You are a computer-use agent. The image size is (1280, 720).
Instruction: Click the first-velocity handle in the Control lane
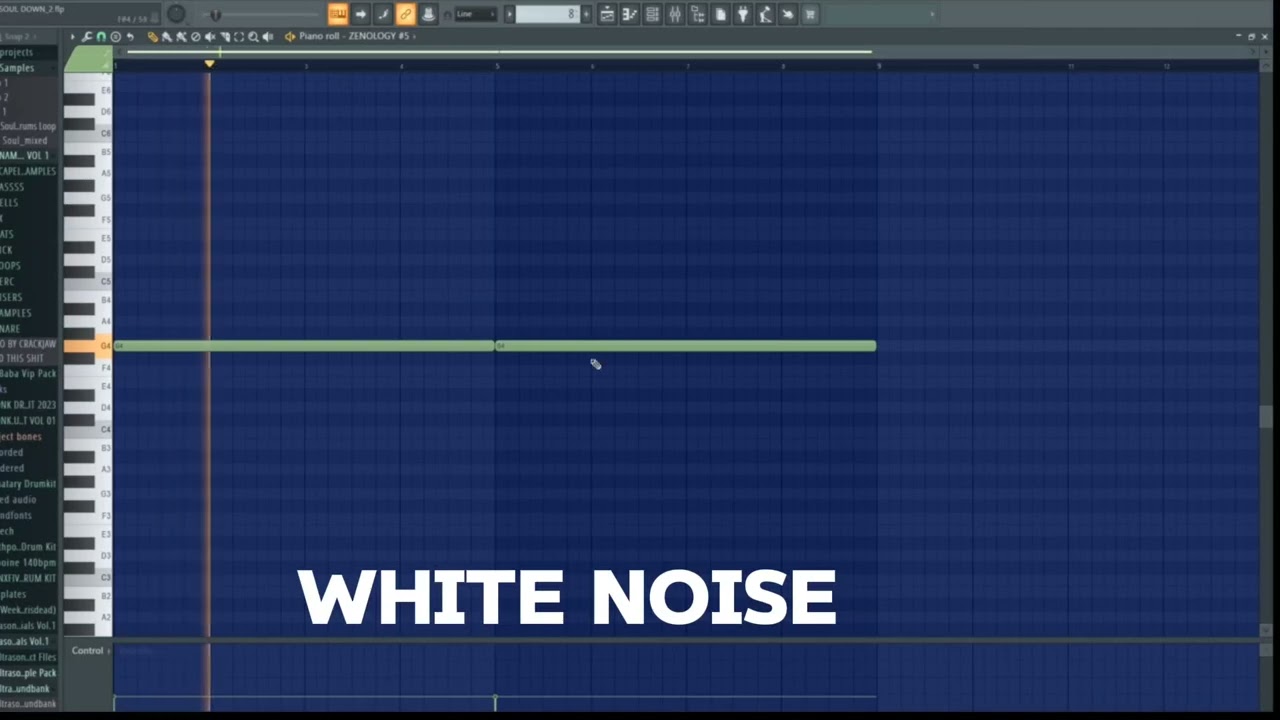click(x=114, y=699)
